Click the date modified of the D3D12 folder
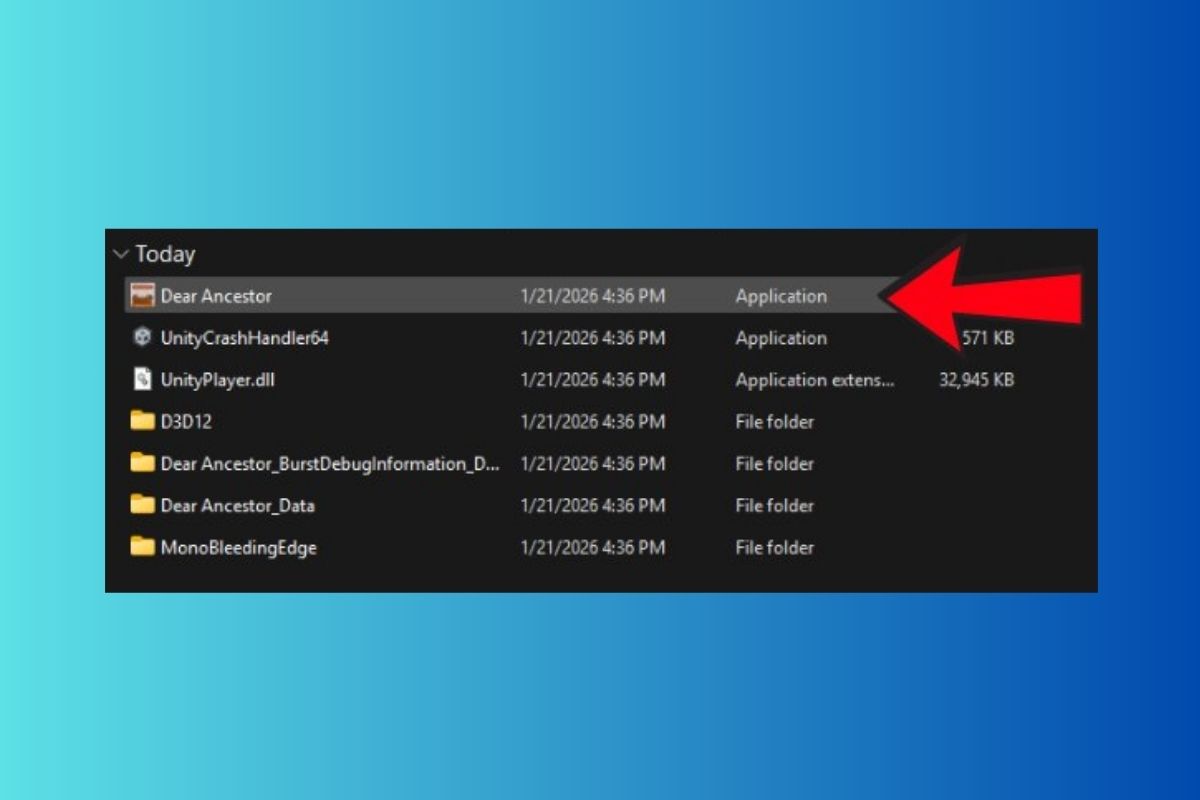 592,422
